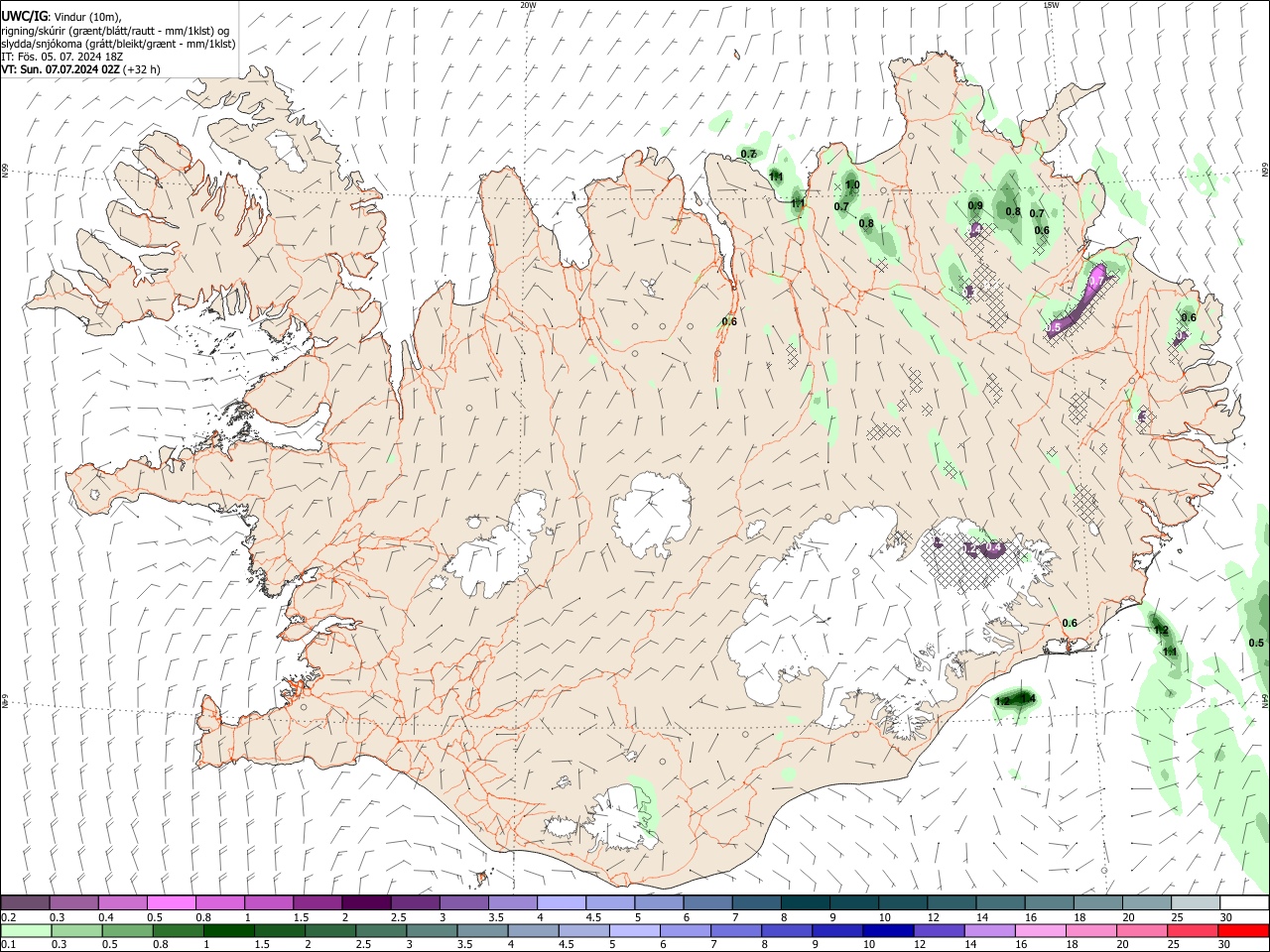Select the lilac 14 rain legend swatch

click(988, 930)
